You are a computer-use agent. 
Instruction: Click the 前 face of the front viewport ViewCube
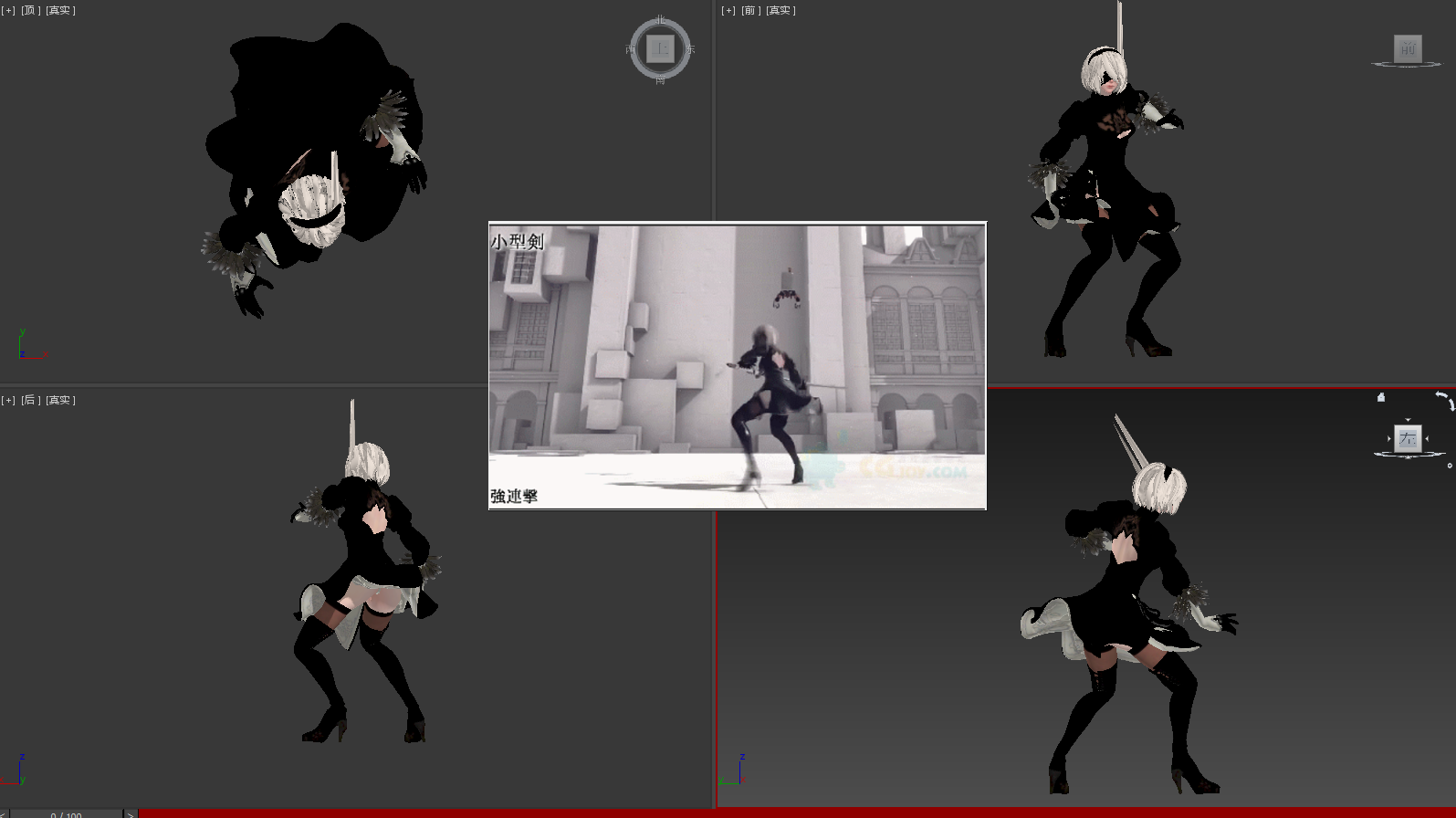[x=1408, y=48]
